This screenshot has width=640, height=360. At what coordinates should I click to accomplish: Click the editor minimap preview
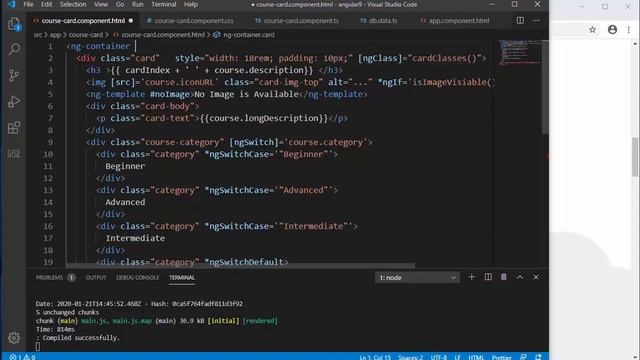point(520,52)
